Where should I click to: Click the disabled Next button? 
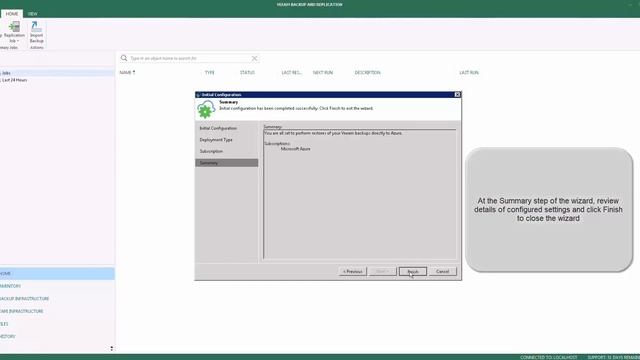[382, 271]
